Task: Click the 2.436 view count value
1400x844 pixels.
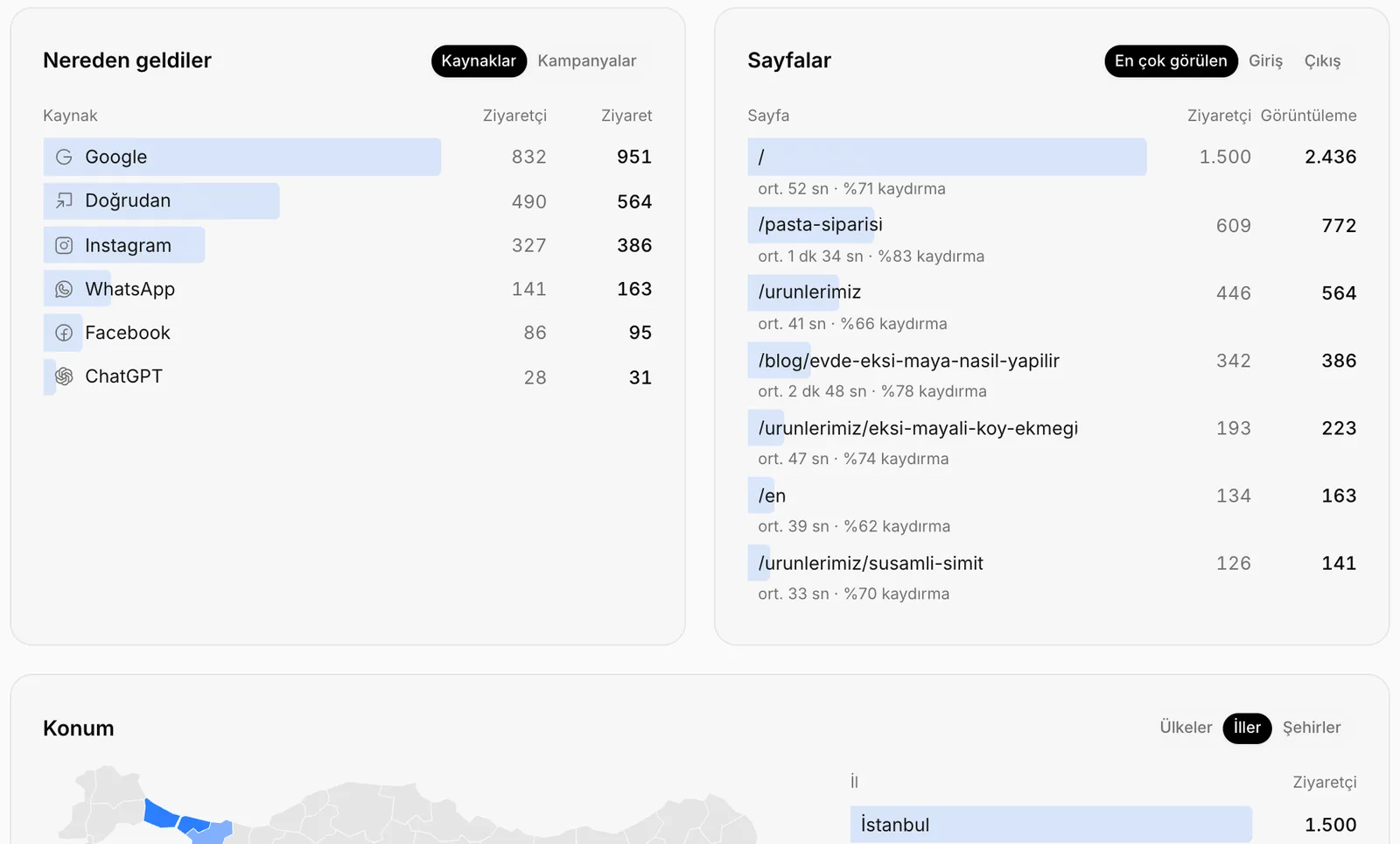Action: coord(1330,157)
